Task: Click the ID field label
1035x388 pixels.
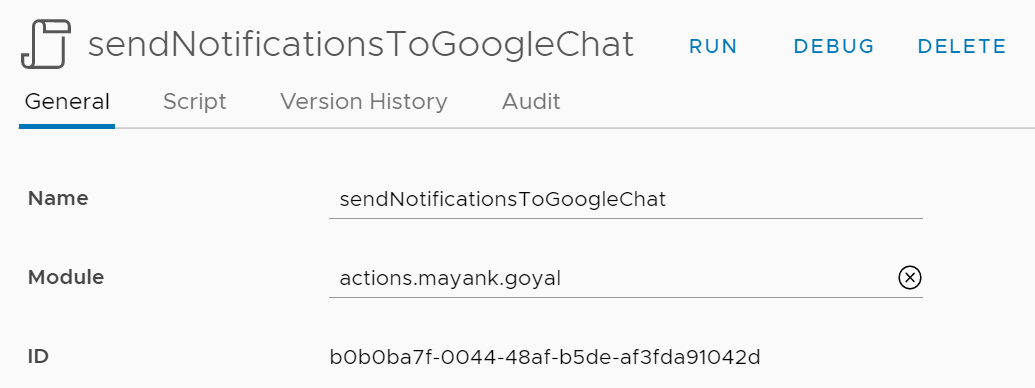Action: coord(38,357)
